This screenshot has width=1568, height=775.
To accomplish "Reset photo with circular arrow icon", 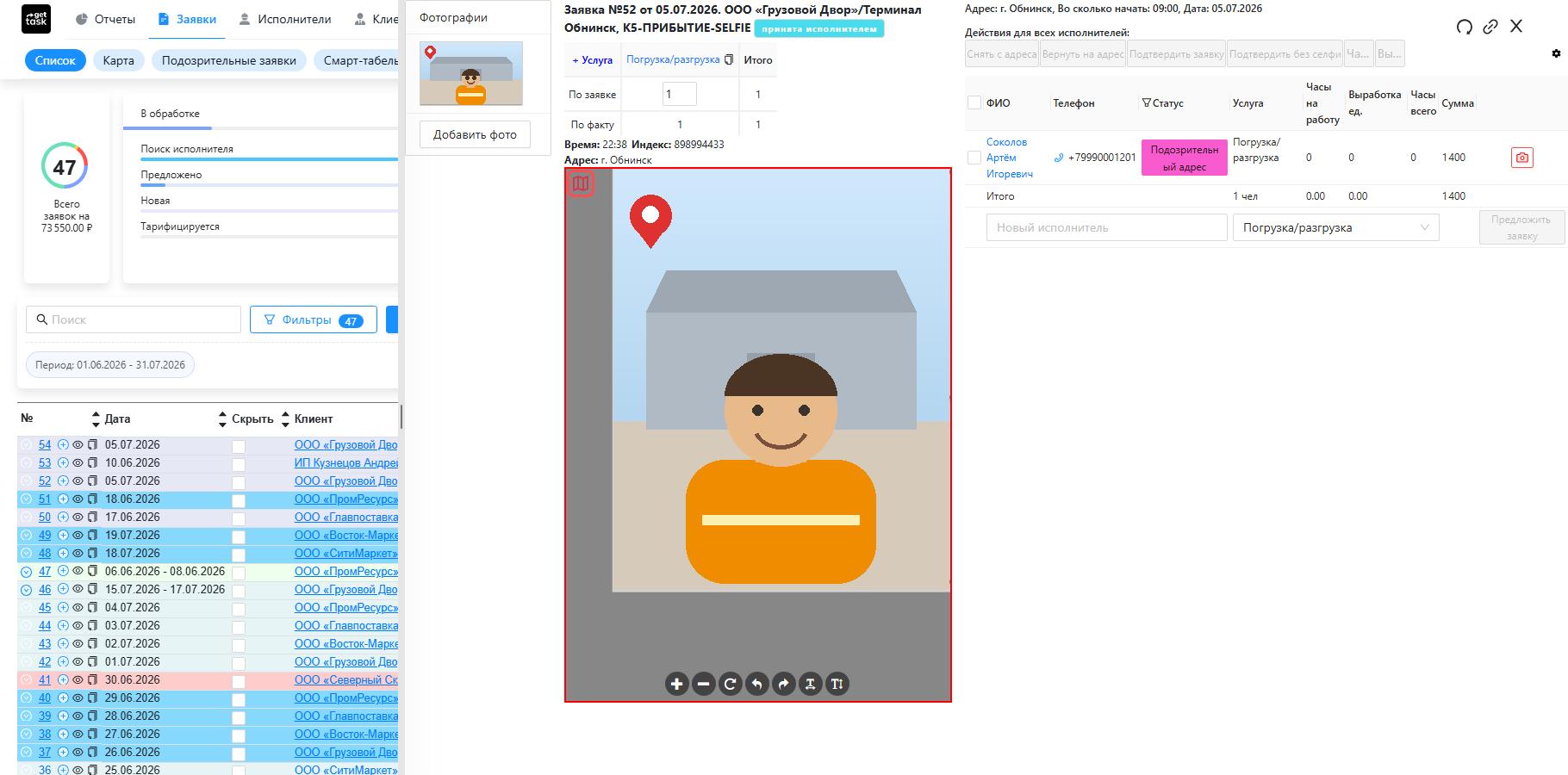I will [x=731, y=684].
